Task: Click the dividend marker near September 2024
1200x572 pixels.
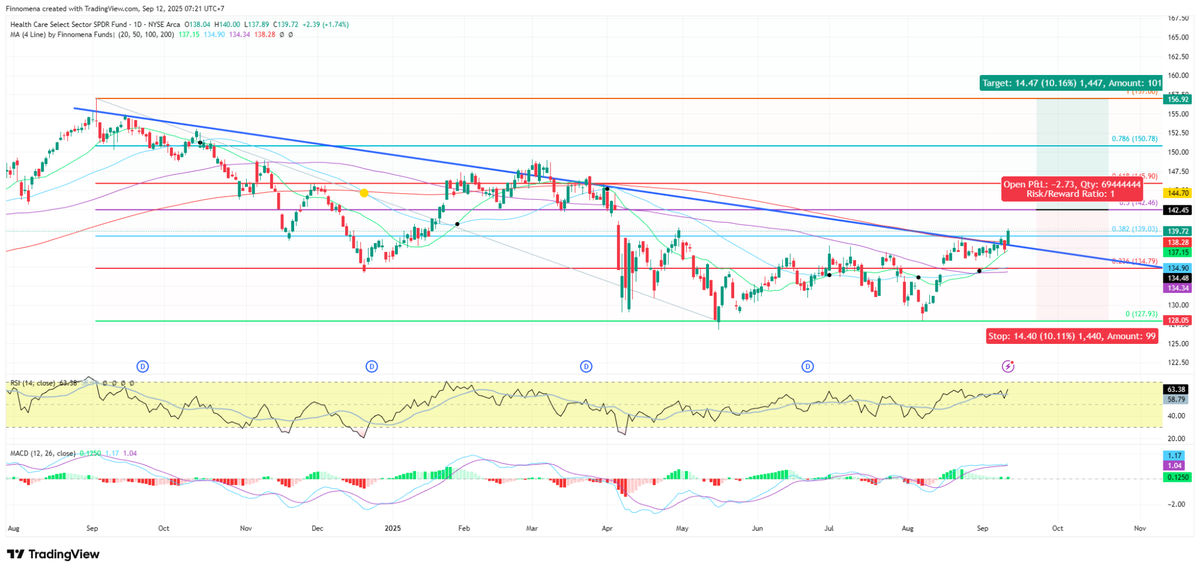Action: [142, 368]
